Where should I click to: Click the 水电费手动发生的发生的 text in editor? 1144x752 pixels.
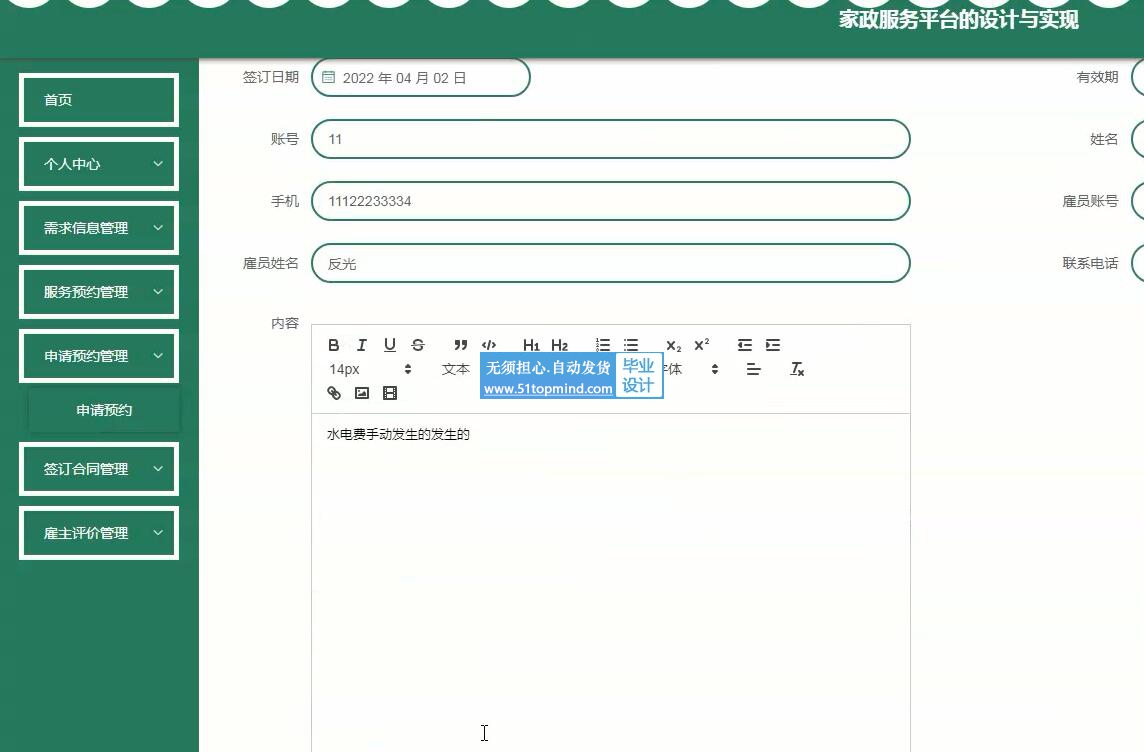(x=398, y=435)
